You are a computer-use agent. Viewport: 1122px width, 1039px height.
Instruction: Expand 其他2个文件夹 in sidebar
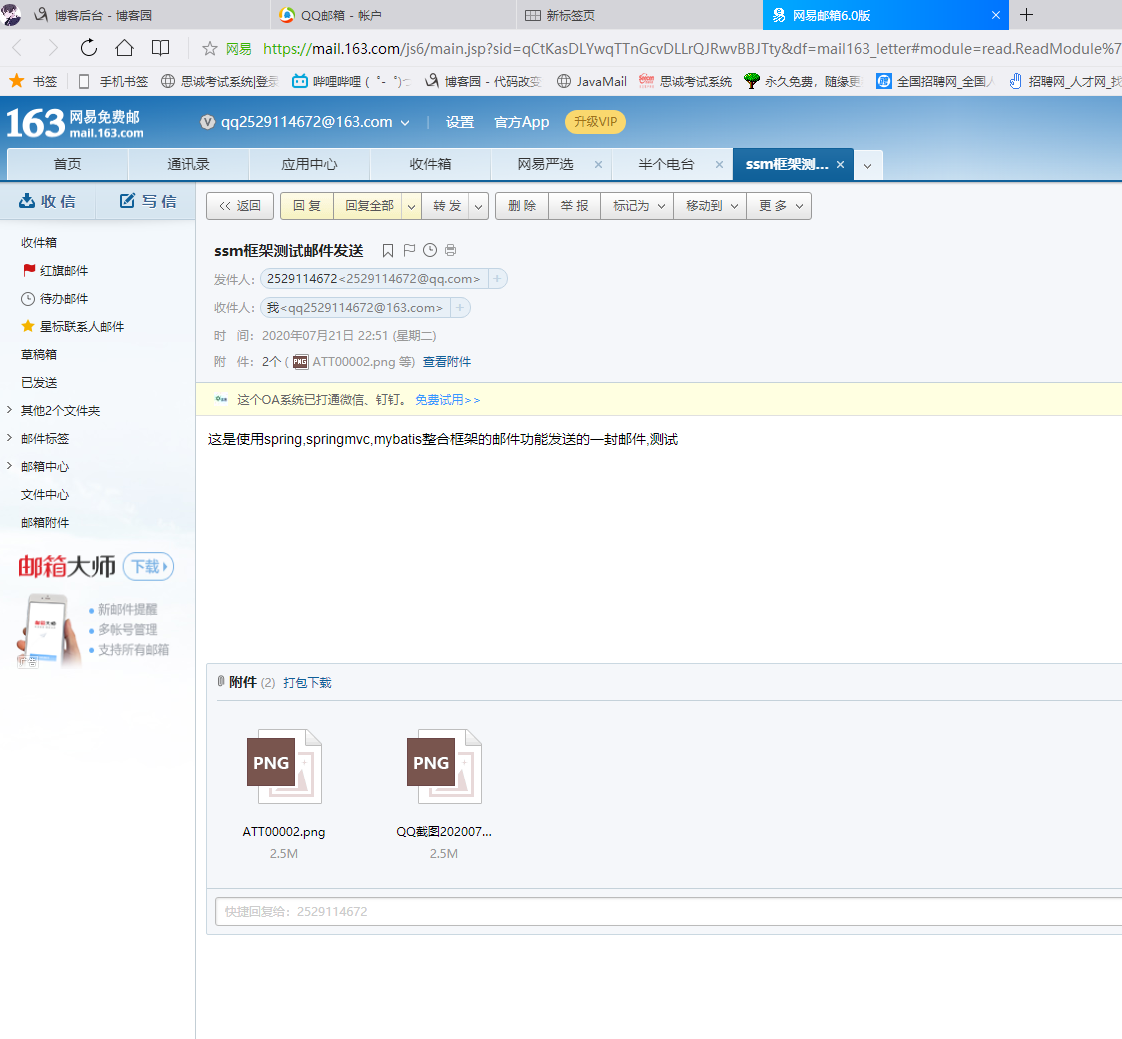tap(10, 410)
